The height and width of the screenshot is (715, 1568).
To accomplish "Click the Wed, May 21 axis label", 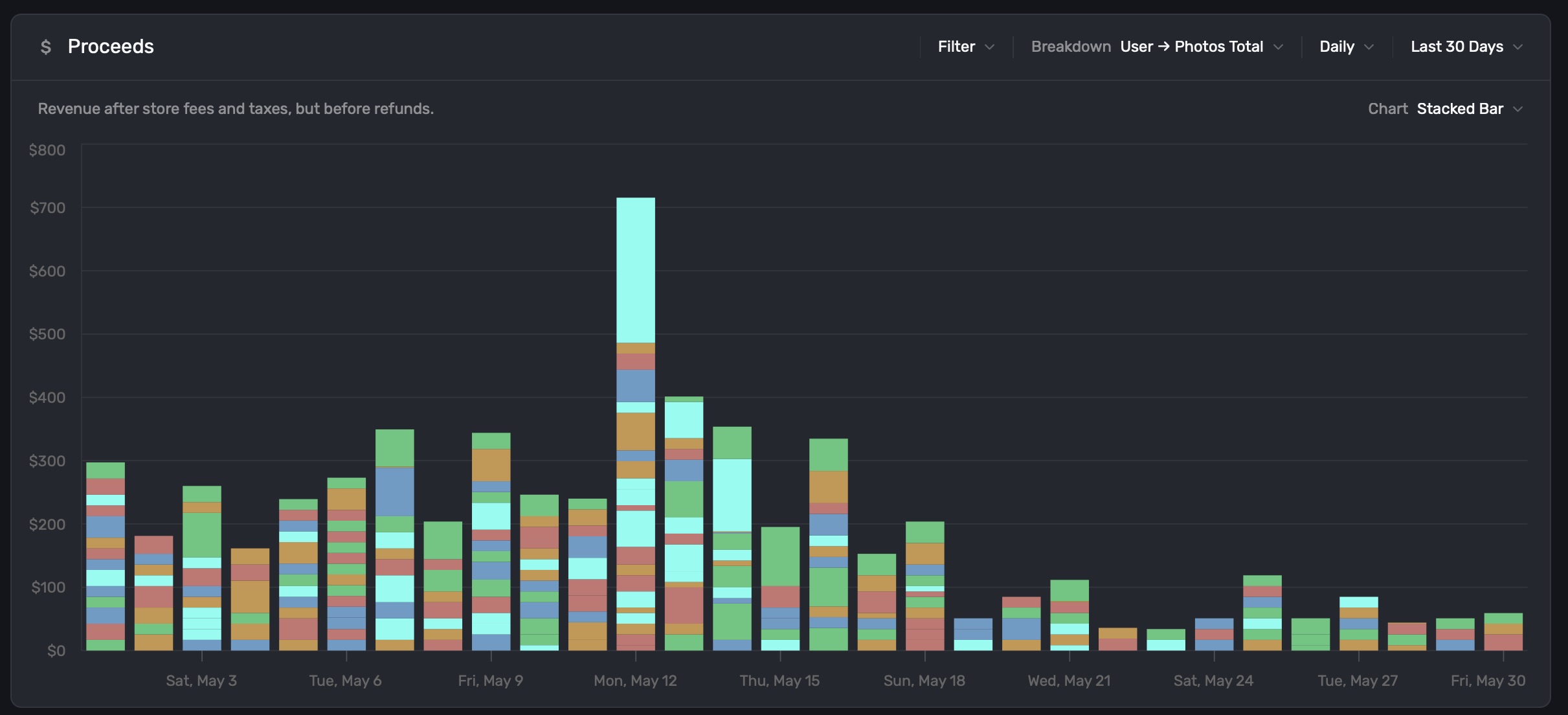I will click(x=1069, y=681).
